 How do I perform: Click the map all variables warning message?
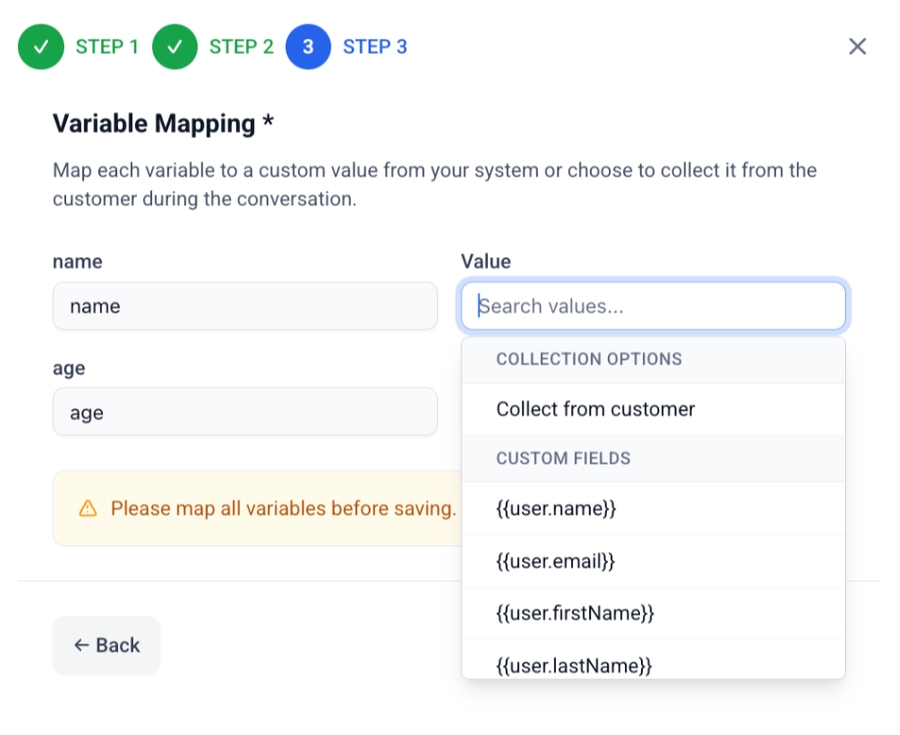coord(283,509)
